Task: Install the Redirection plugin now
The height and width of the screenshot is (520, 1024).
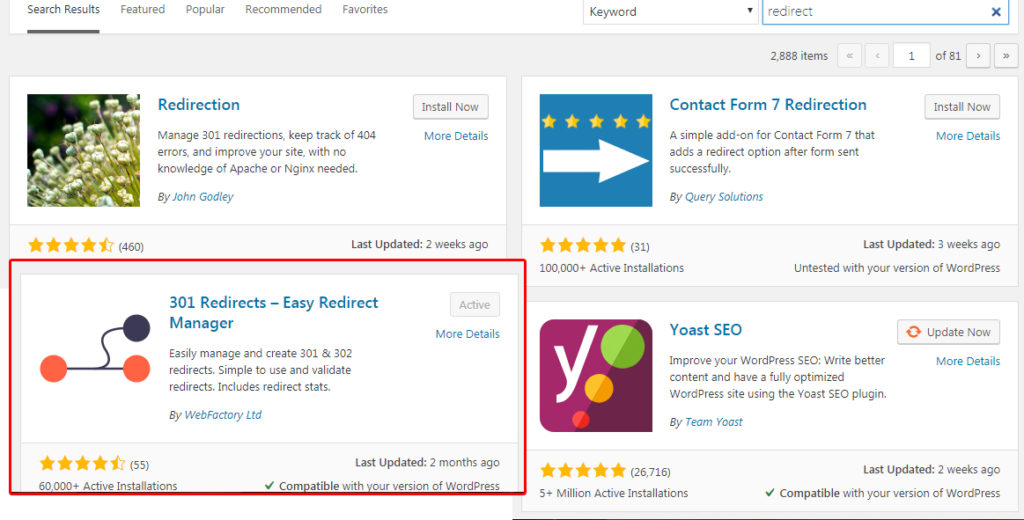Action: point(450,107)
